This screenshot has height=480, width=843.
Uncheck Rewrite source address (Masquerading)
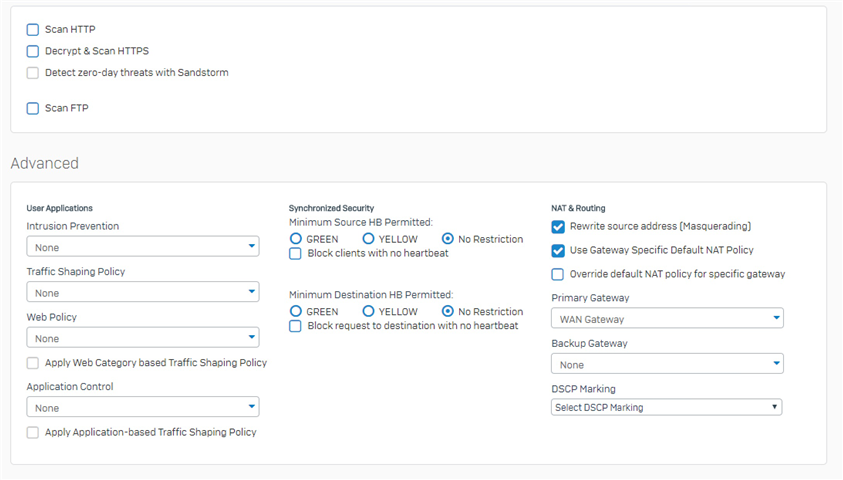click(x=558, y=227)
